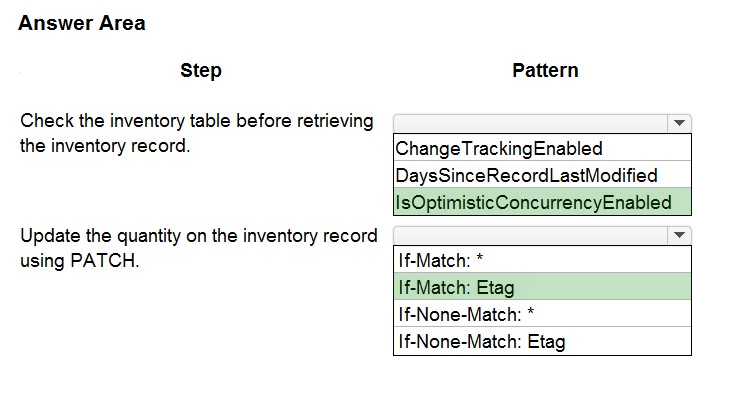This screenshot has width=741, height=396.
Task: Click the empty combo box beside 'Update the quantity'
Action: 542,235
